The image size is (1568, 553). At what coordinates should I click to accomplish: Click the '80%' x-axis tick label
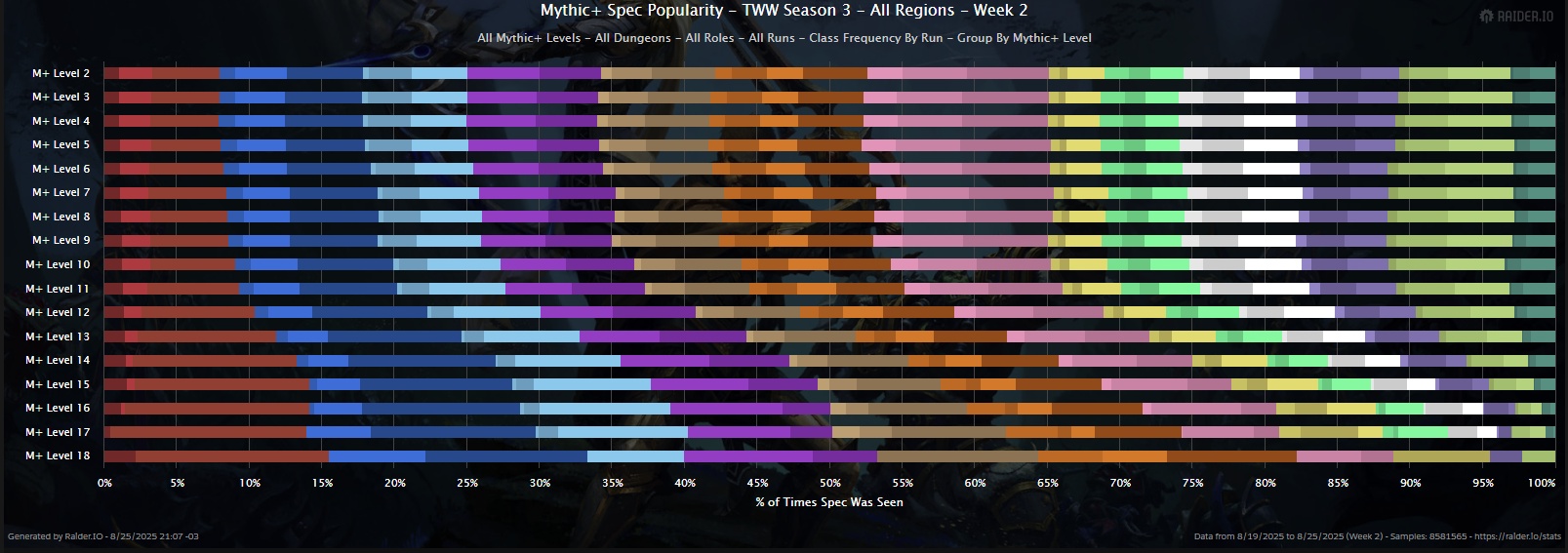pyautogui.click(x=1266, y=483)
